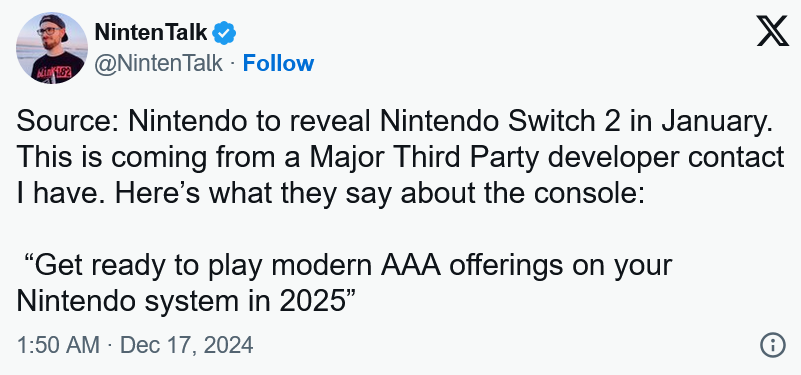
Task: Open the X logo link
Action: pos(772,30)
